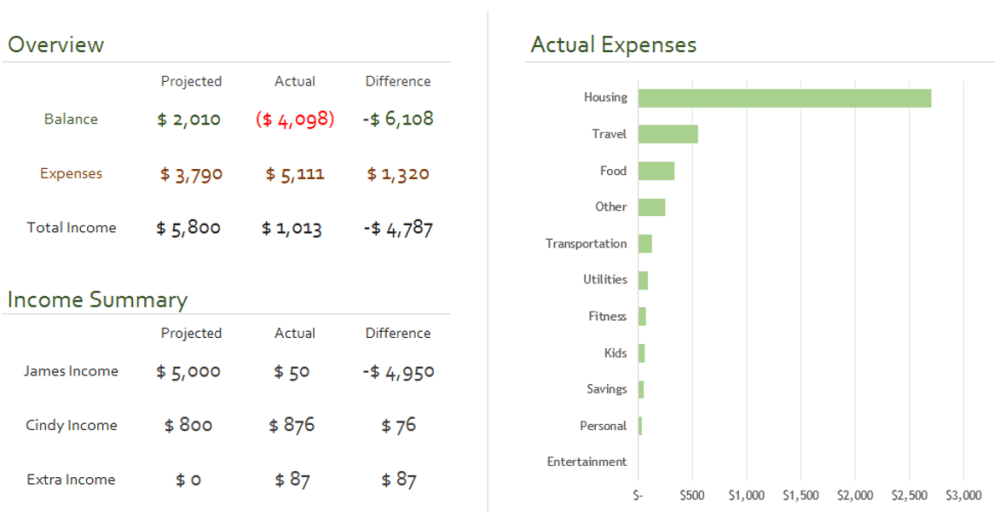Screen dimensions: 1000x512
Task: Select the Income Summary heading
Action: 98,300
